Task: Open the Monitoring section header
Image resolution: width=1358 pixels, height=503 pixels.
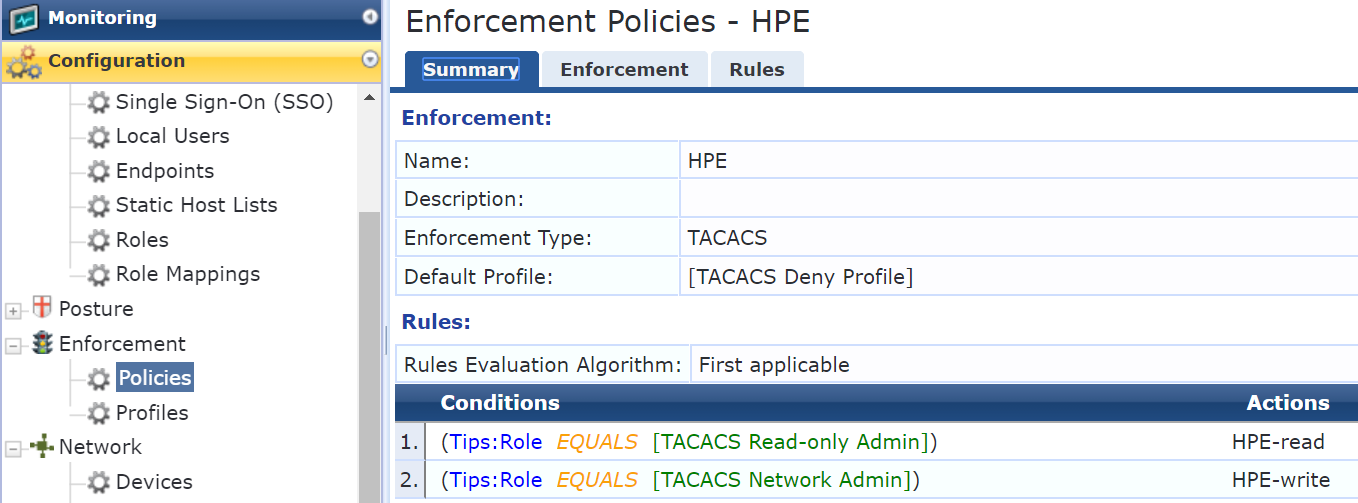Action: coord(192,18)
